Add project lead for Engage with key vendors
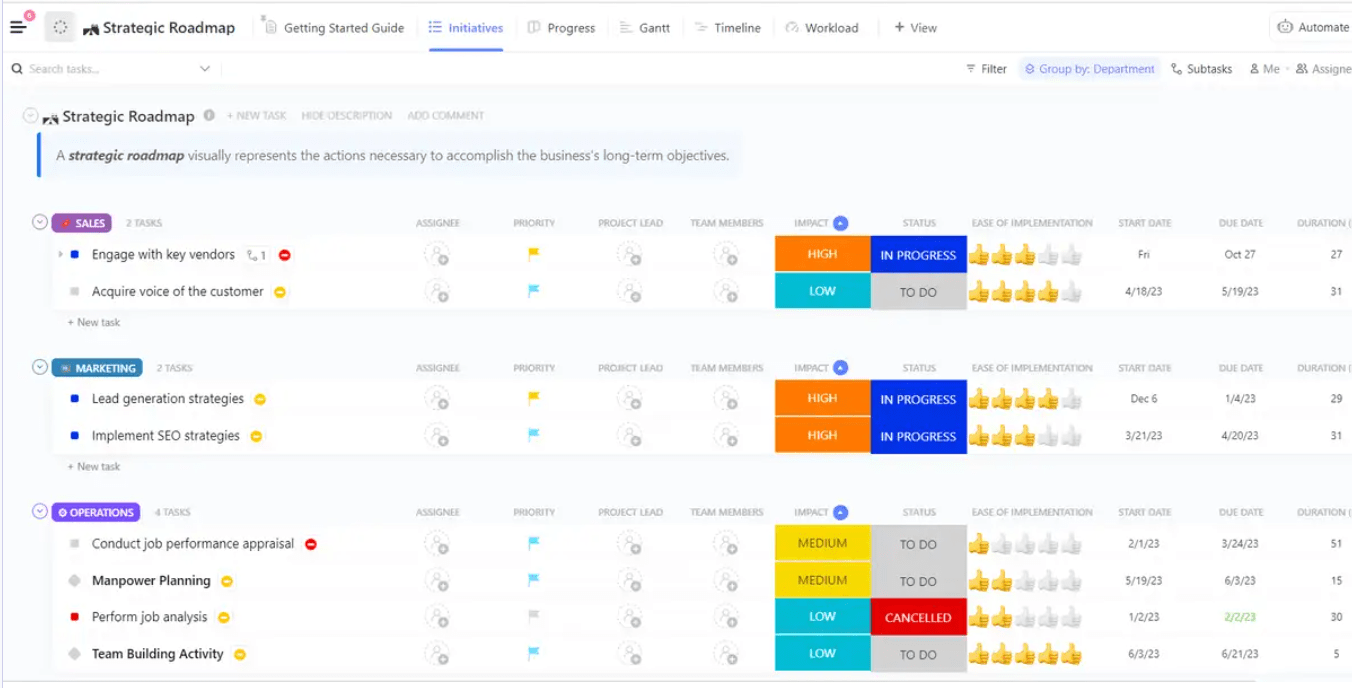Viewport: 1352px width, 688px height. click(629, 255)
